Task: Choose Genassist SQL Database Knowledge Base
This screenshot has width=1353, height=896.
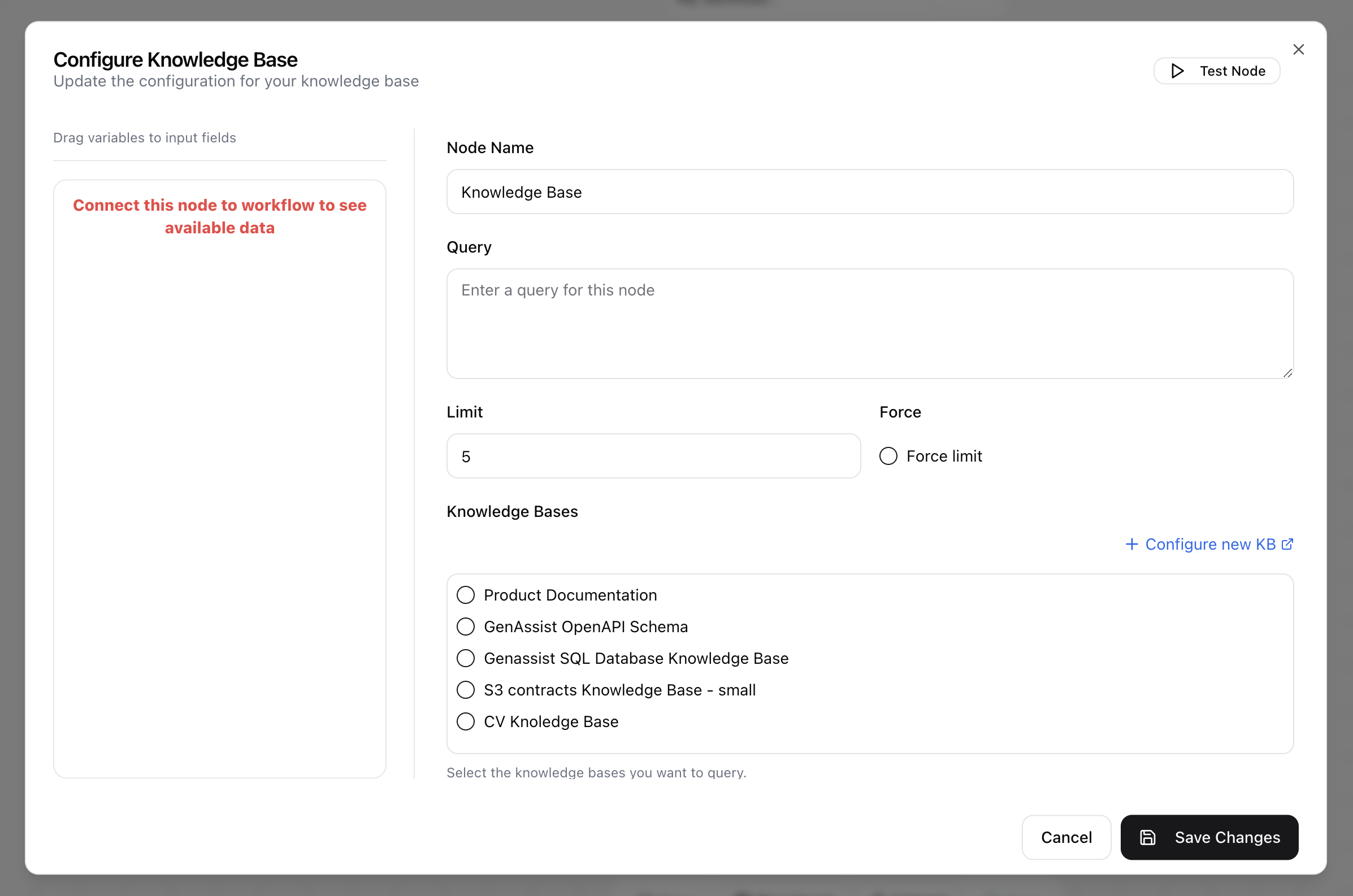Action: click(x=466, y=658)
